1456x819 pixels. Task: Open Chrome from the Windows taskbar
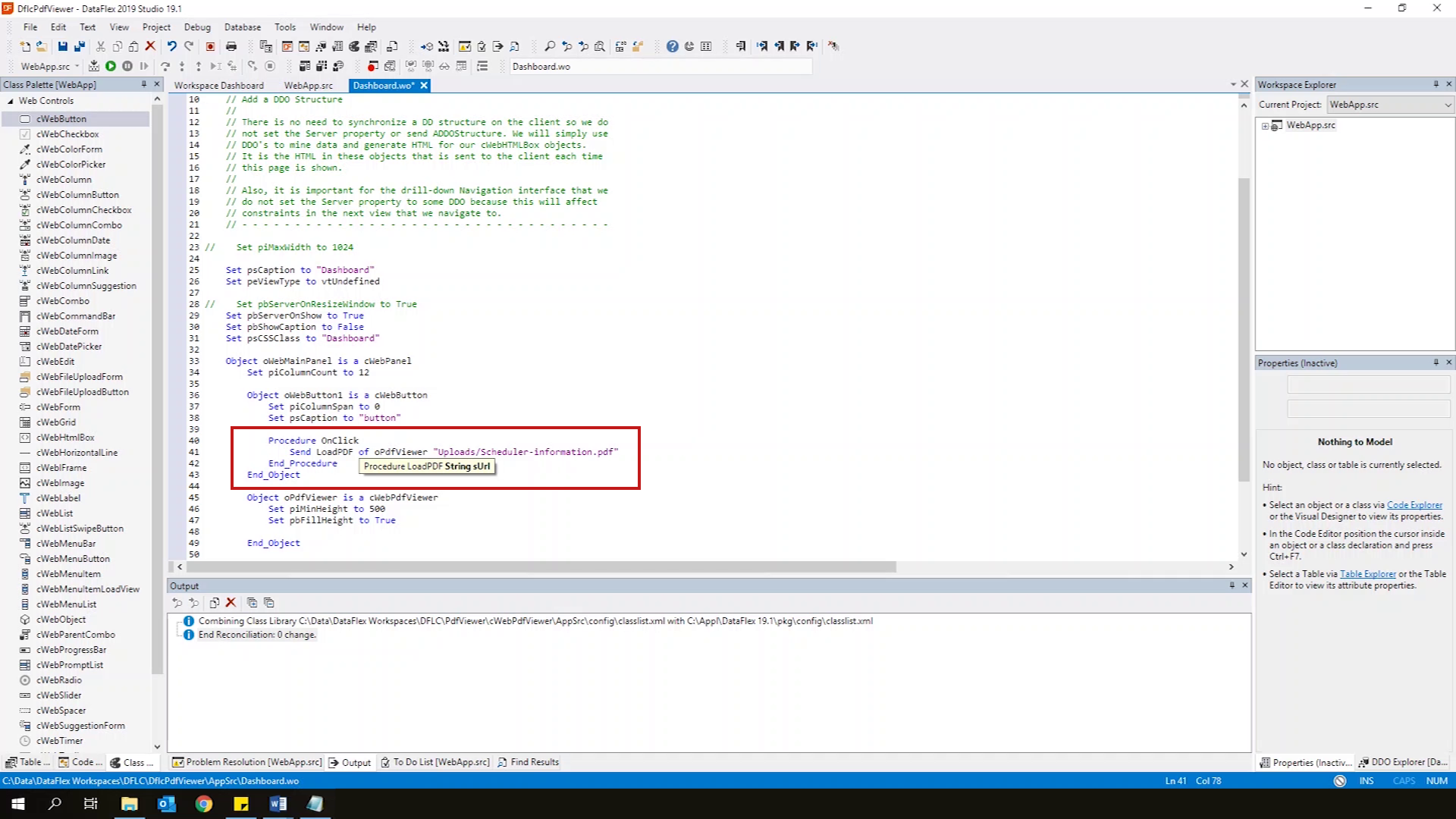point(203,804)
